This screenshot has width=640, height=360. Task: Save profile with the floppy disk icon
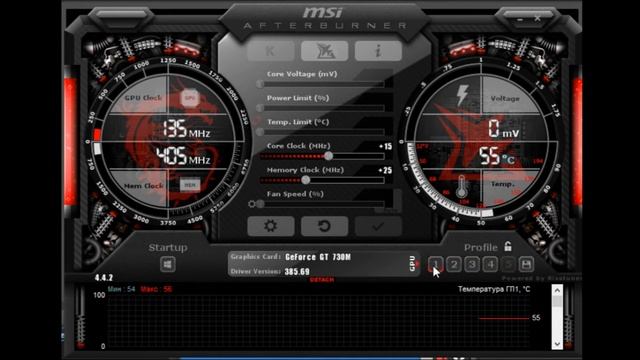coord(526,264)
